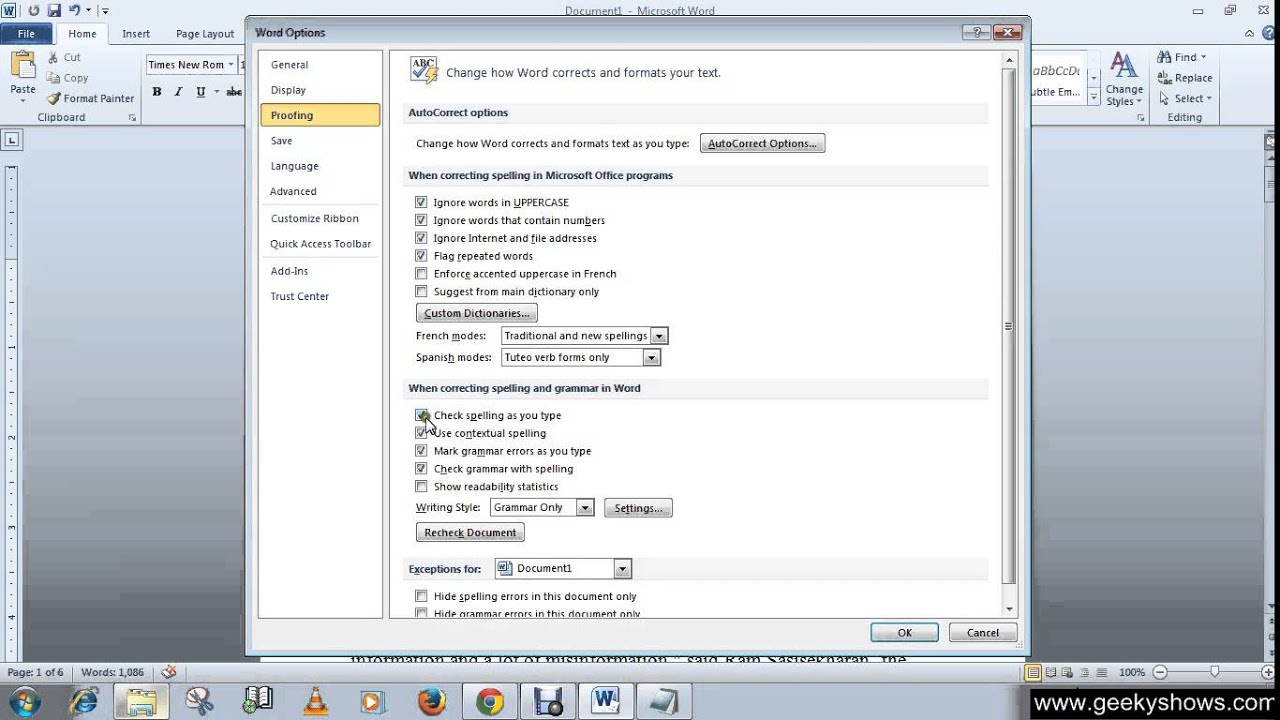Click the Find binoculars icon

tap(1164, 57)
